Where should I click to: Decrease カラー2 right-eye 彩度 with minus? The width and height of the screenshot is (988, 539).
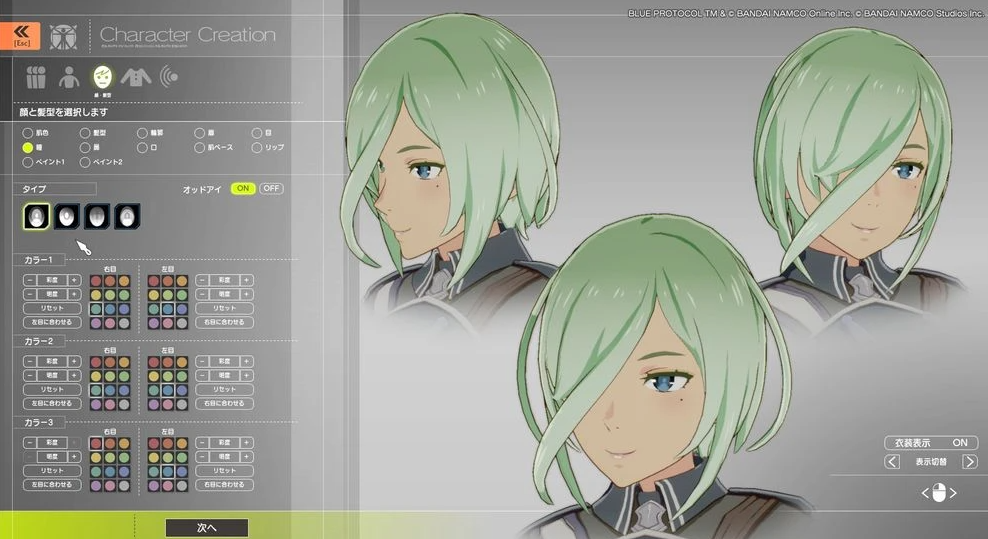tap(30, 361)
